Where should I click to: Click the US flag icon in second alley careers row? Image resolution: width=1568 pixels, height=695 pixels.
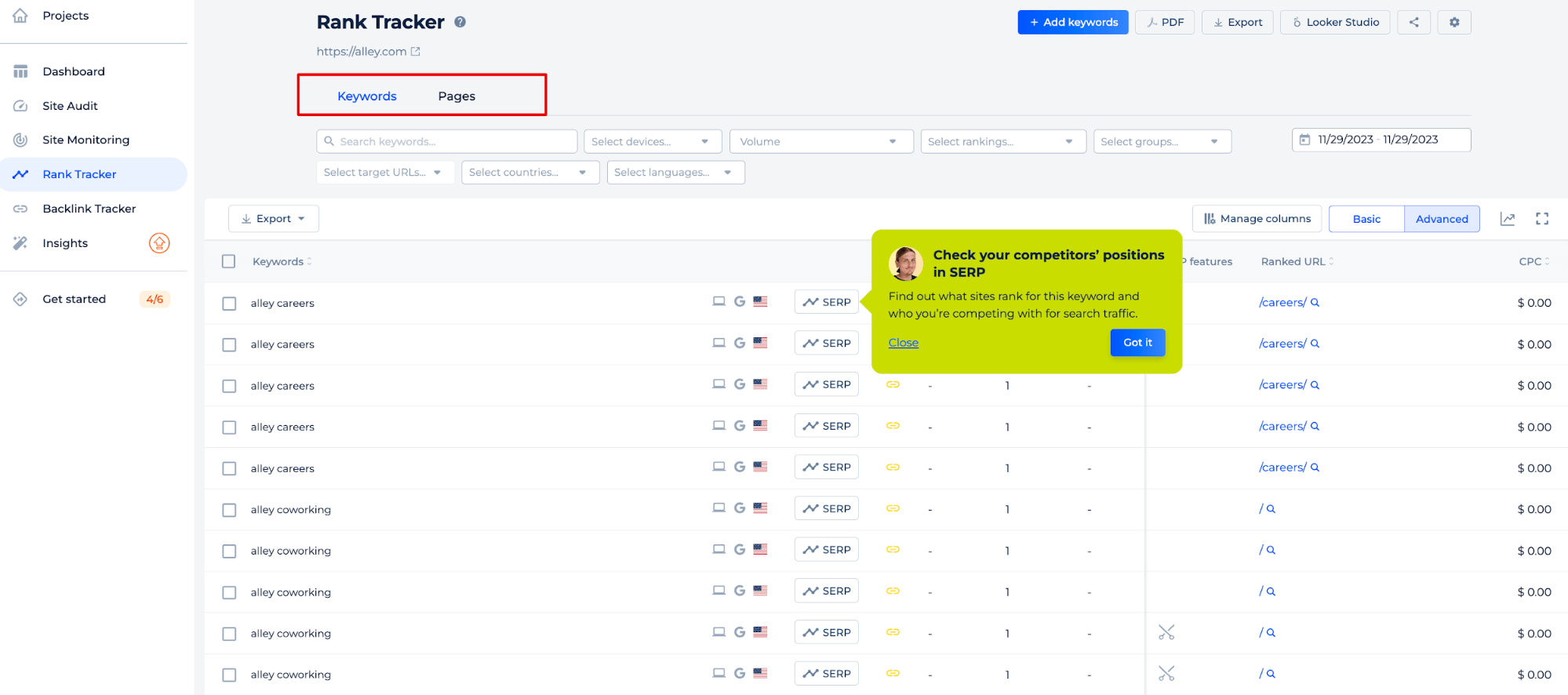point(760,343)
